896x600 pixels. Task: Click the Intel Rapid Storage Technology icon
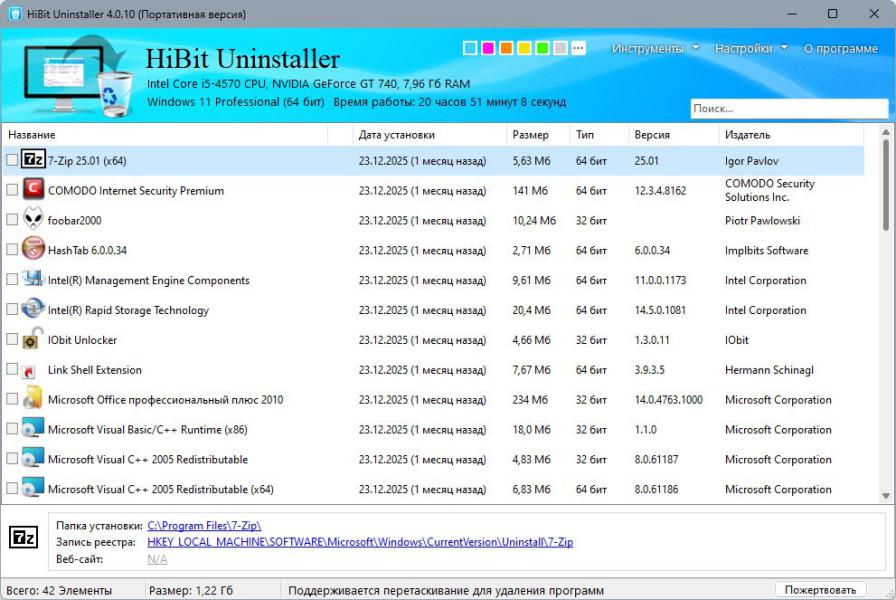[33, 310]
